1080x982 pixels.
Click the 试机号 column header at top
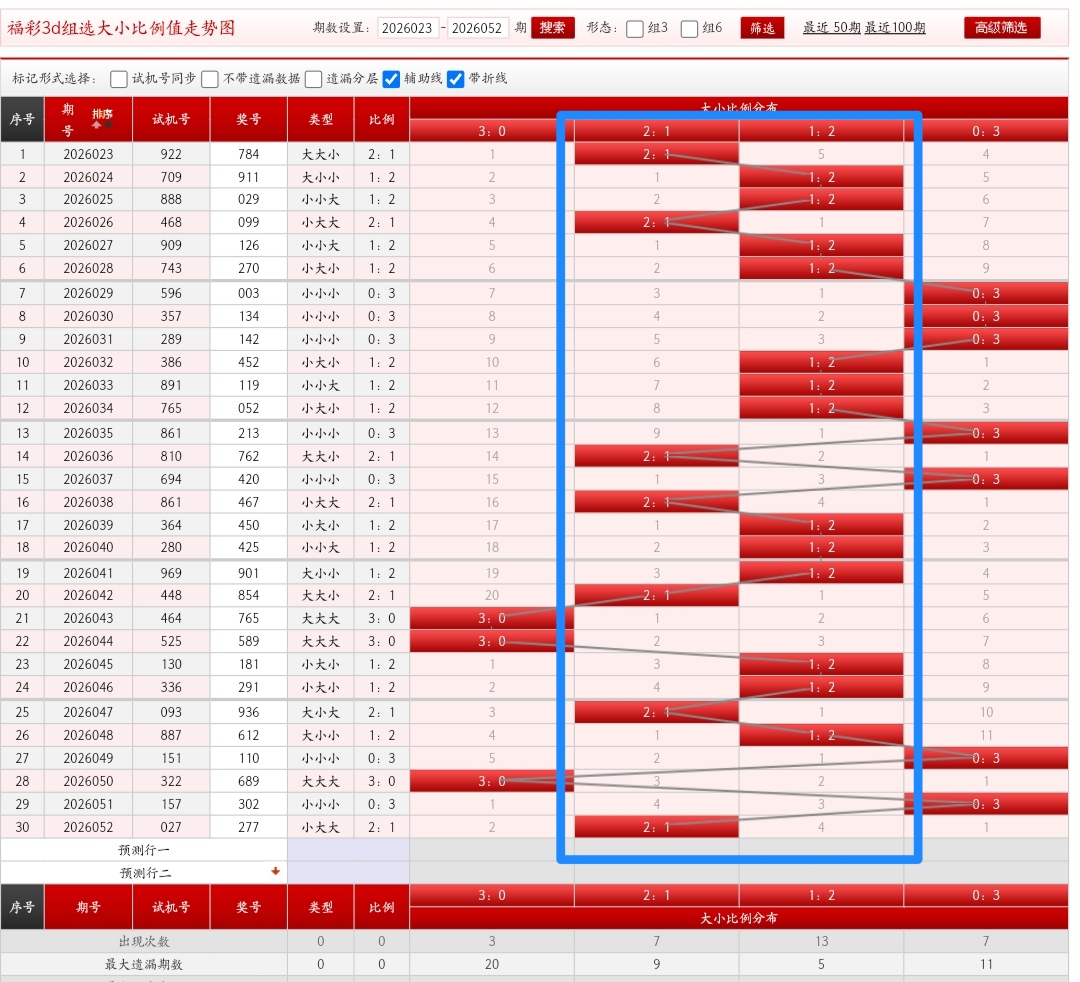click(171, 119)
